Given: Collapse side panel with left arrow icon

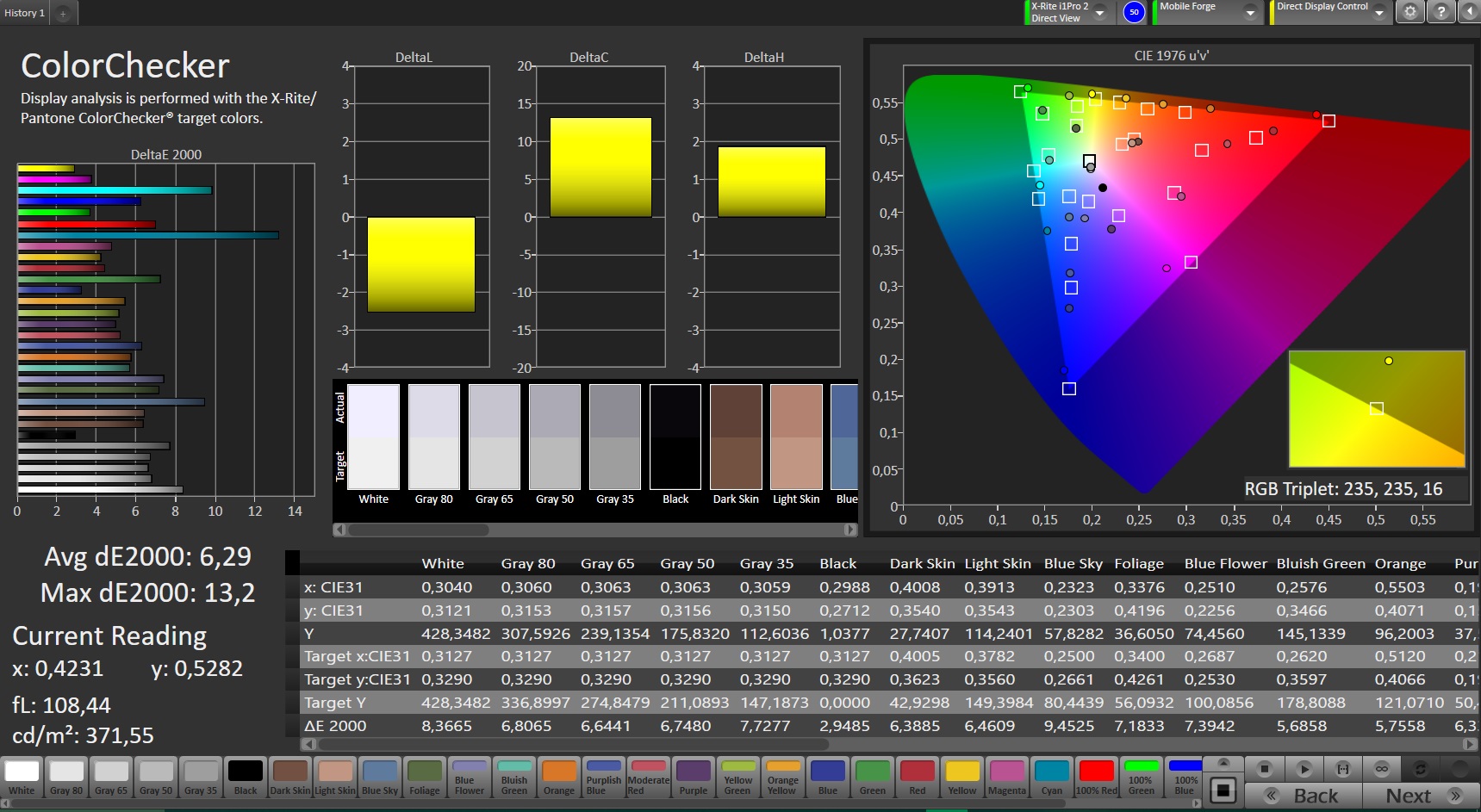Looking at the screenshot, I should point(1470,12).
